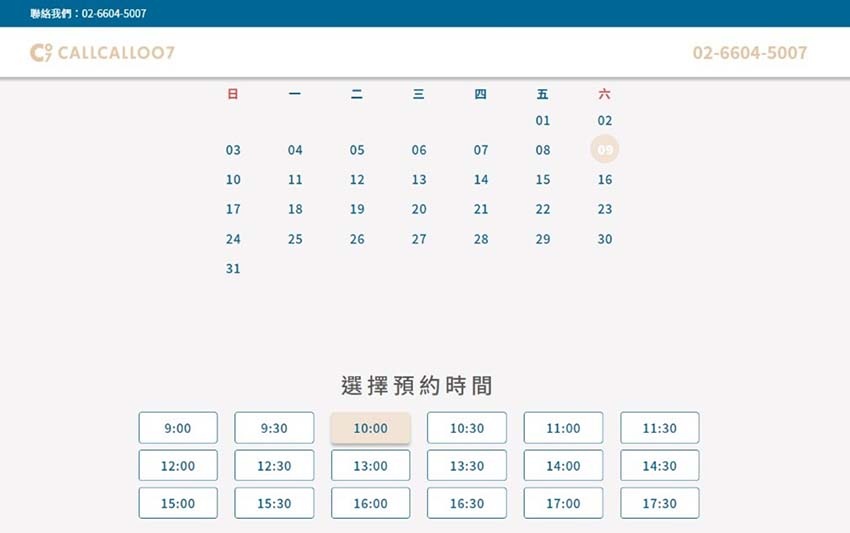
Task: Select calendar date 28
Action: point(481,239)
